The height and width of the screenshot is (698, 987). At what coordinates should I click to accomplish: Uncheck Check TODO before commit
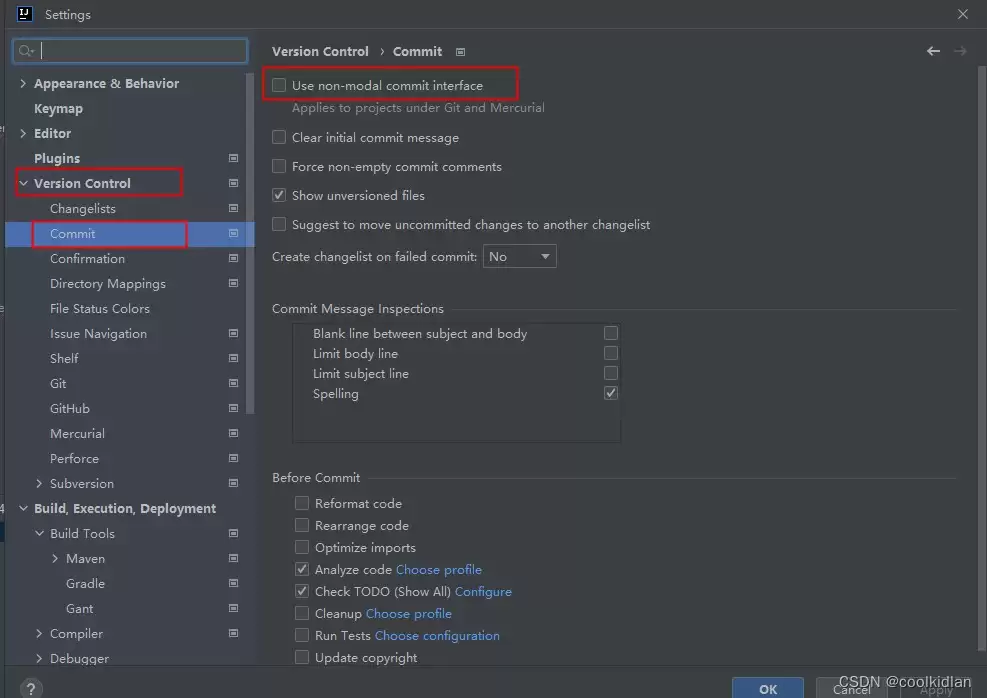click(x=302, y=591)
